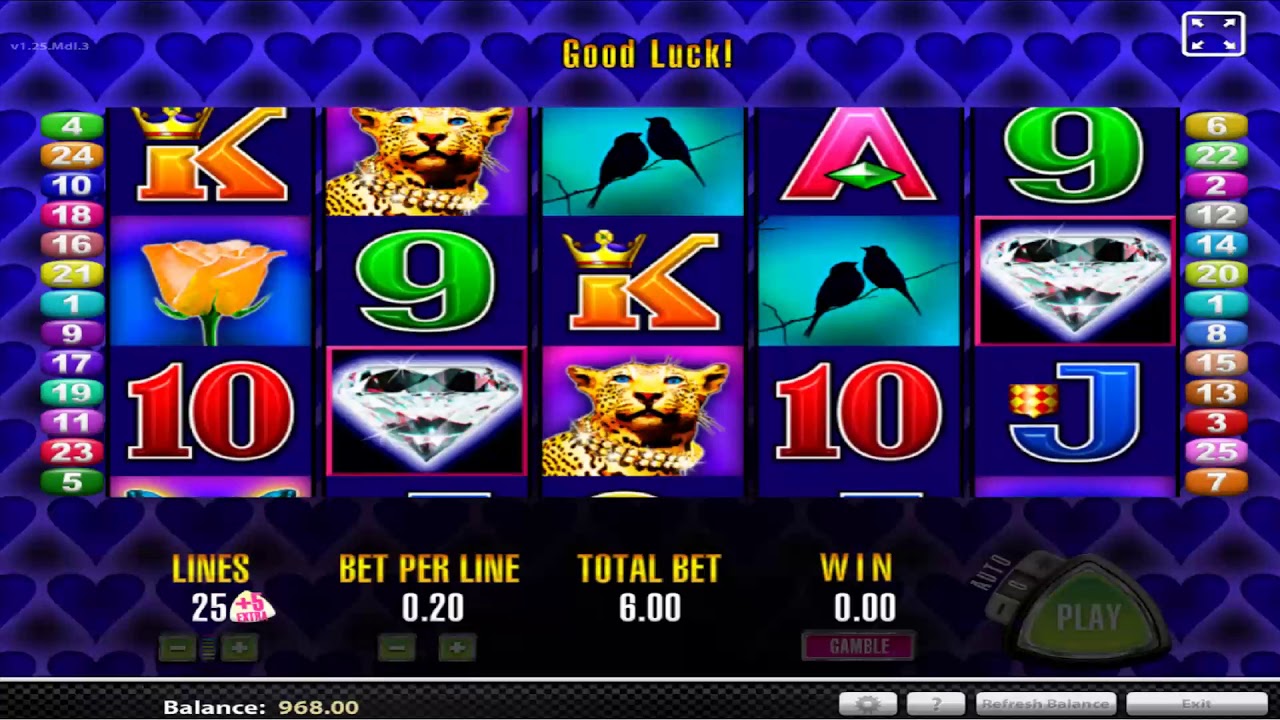Decrease lines with the minus button
1280x720 pixels.
click(x=178, y=648)
